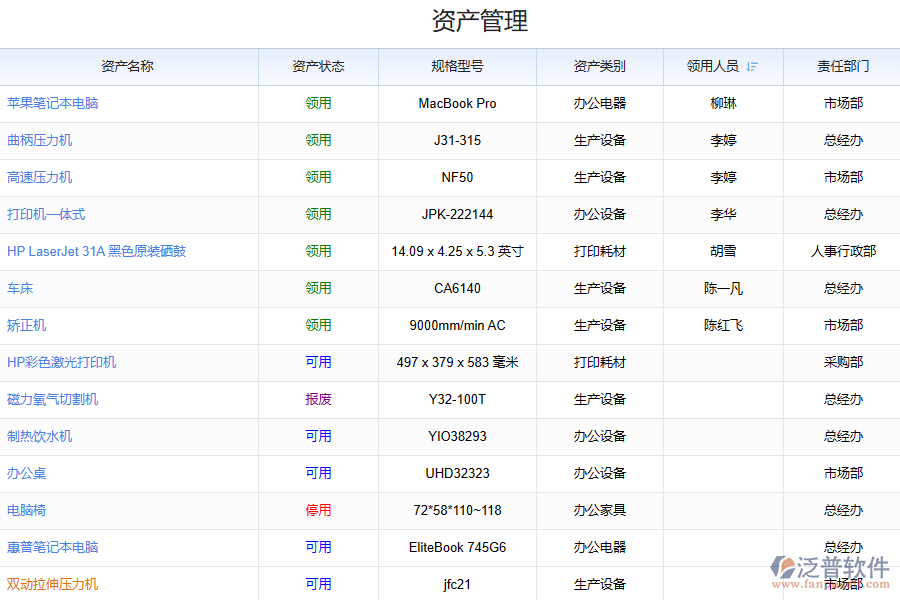Open the orange 双动拉伸压力机 link
Screen dimensions: 900x600
click(x=53, y=584)
